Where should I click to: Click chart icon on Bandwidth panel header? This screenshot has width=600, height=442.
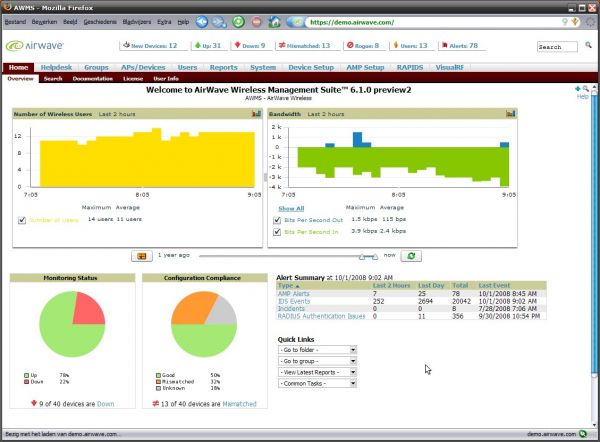[x=510, y=114]
